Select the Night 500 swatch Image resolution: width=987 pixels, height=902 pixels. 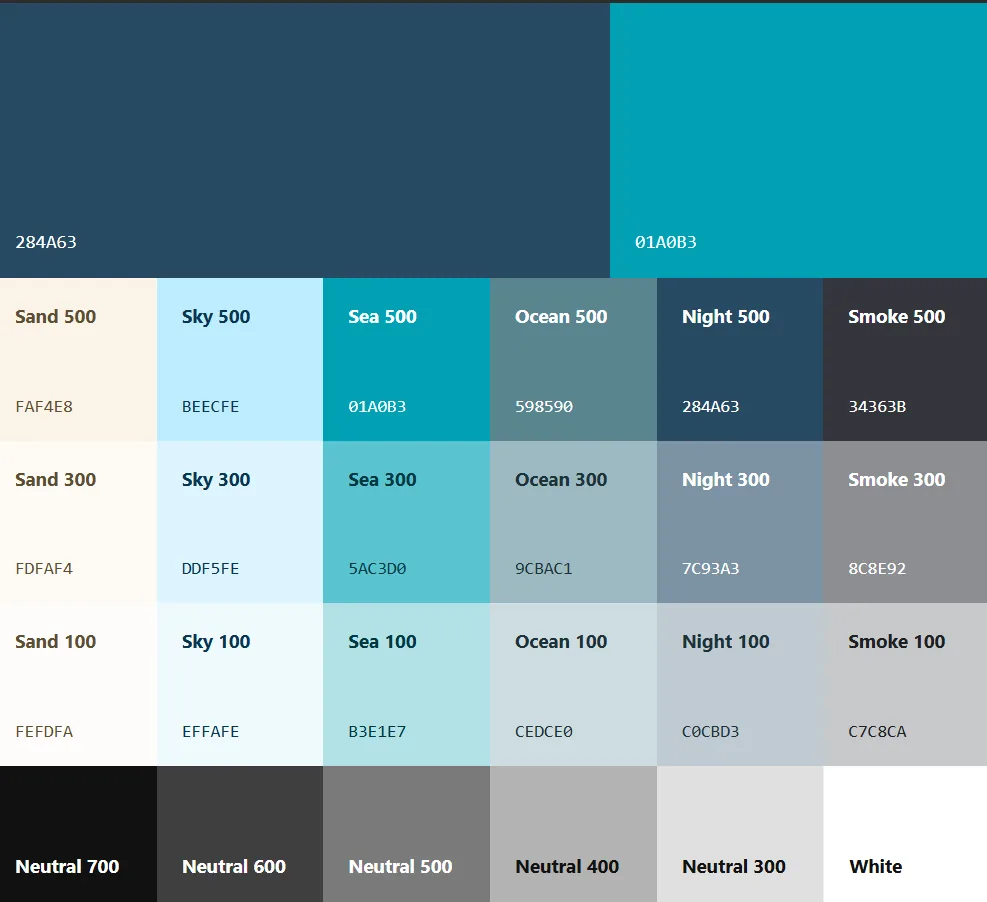click(x=740, y=359)
